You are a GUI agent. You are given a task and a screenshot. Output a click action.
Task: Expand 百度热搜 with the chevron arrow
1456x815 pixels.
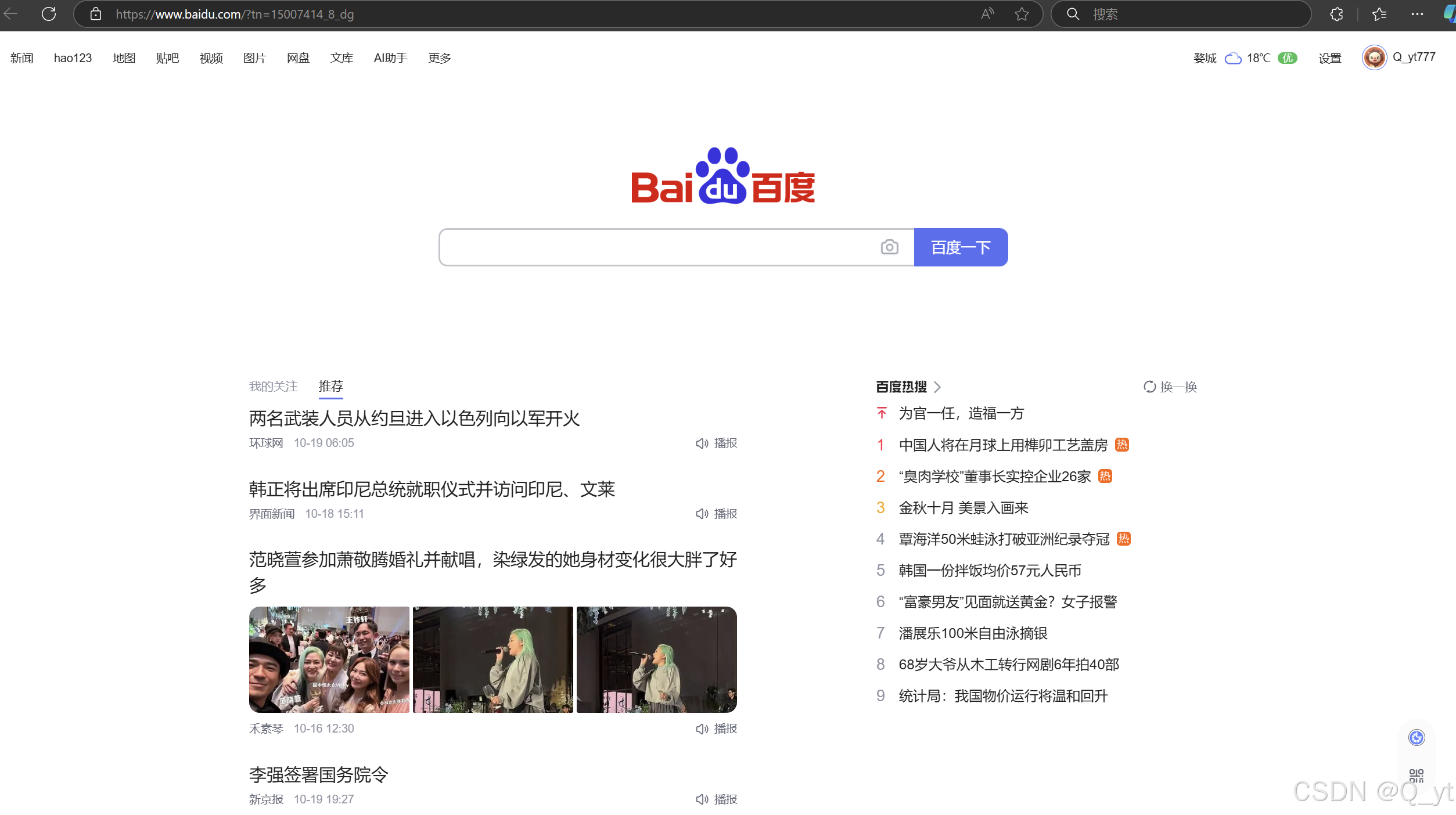[937, 387]
